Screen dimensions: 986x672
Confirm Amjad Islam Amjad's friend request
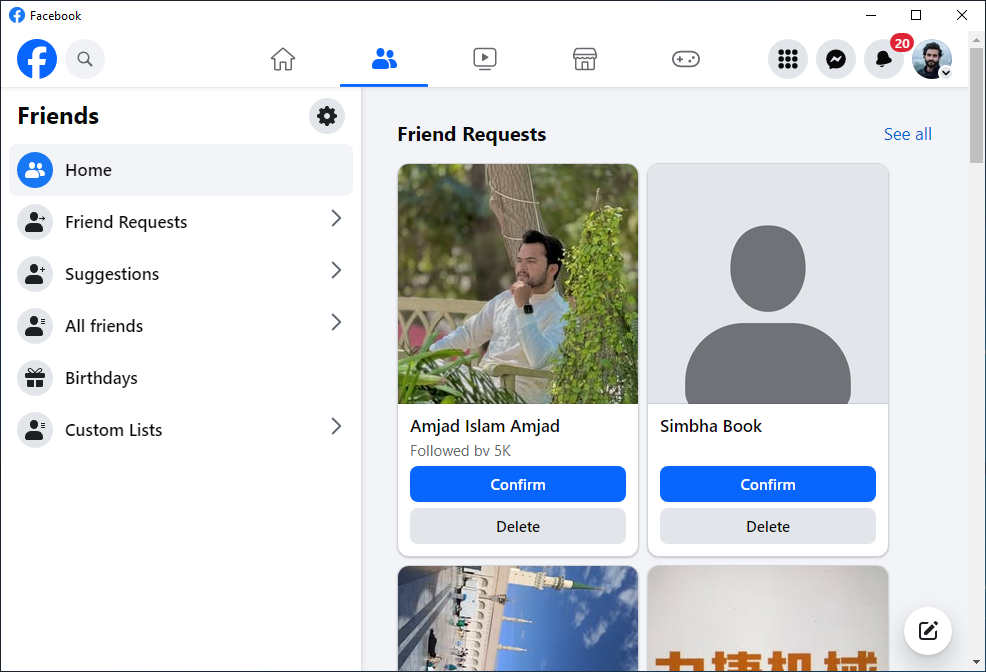click(517, 484)
